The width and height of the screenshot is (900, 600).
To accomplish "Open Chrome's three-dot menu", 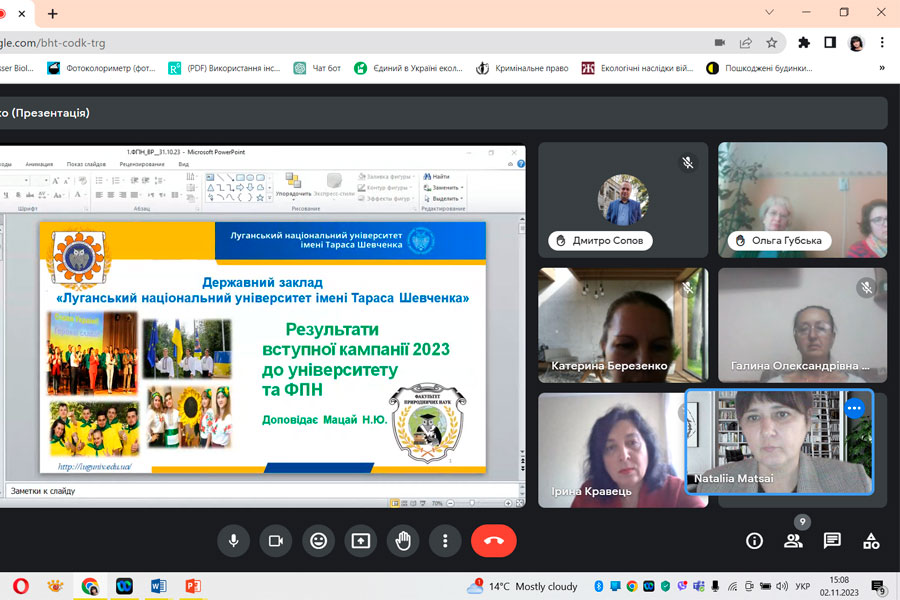I will pos(882,43).
